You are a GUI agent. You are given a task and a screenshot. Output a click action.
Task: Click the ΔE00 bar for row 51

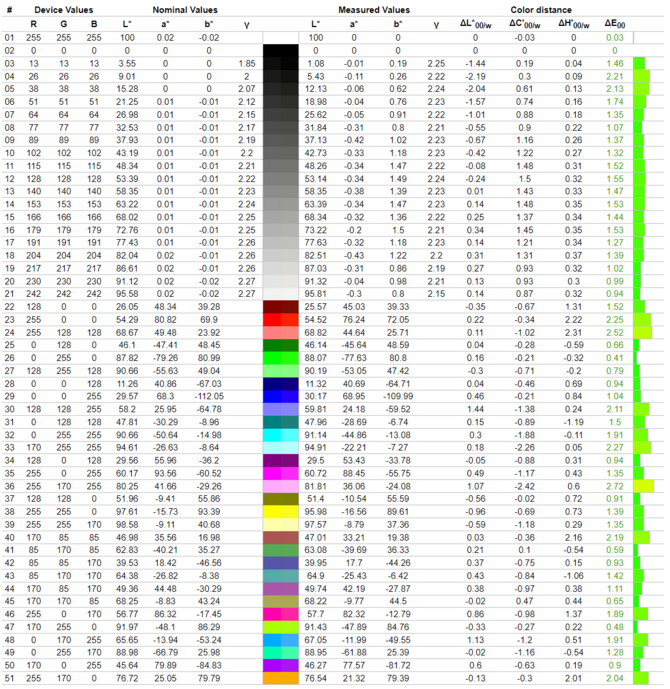[641, 678]
